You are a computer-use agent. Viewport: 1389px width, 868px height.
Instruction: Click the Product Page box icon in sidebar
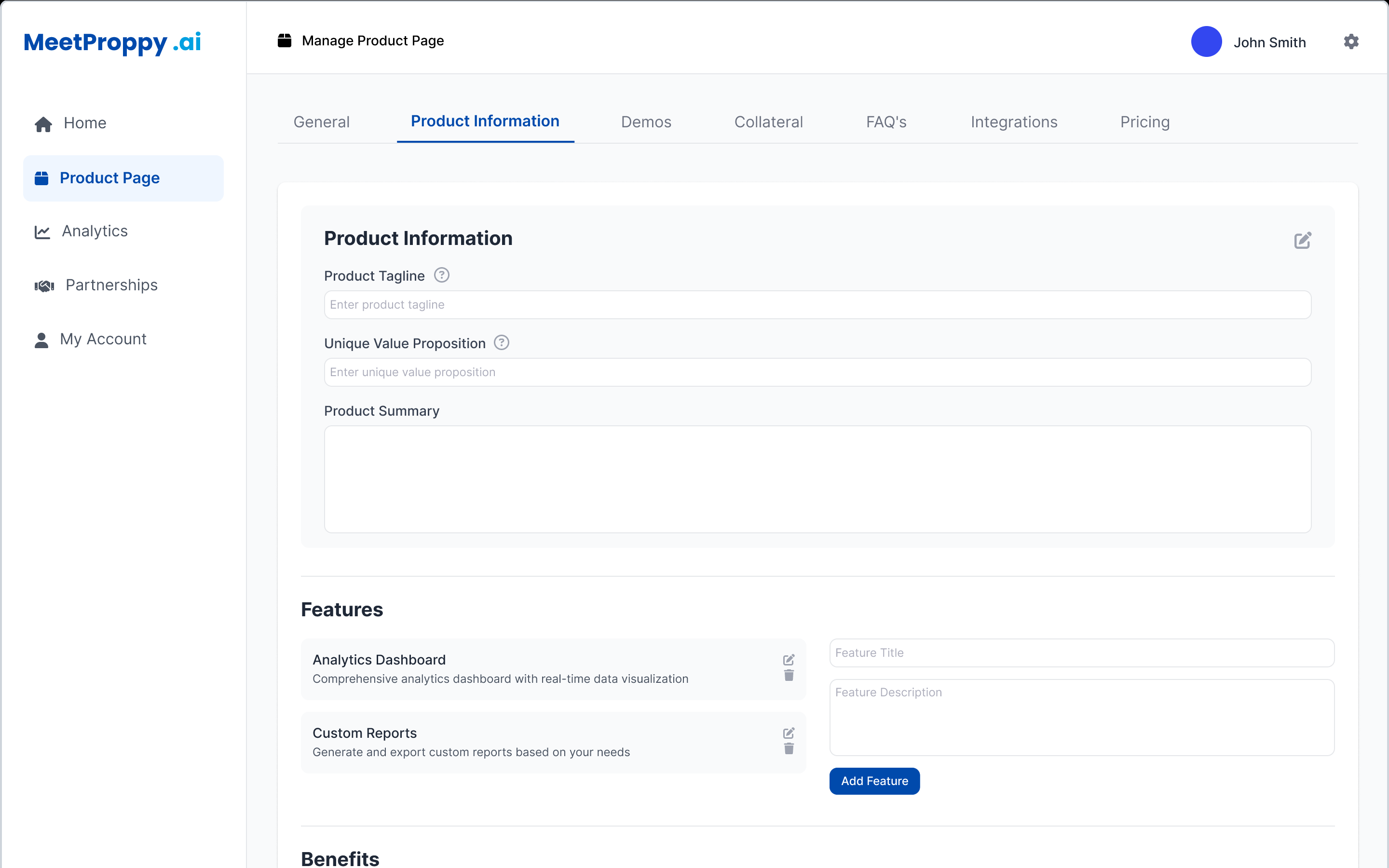[41, 178]
